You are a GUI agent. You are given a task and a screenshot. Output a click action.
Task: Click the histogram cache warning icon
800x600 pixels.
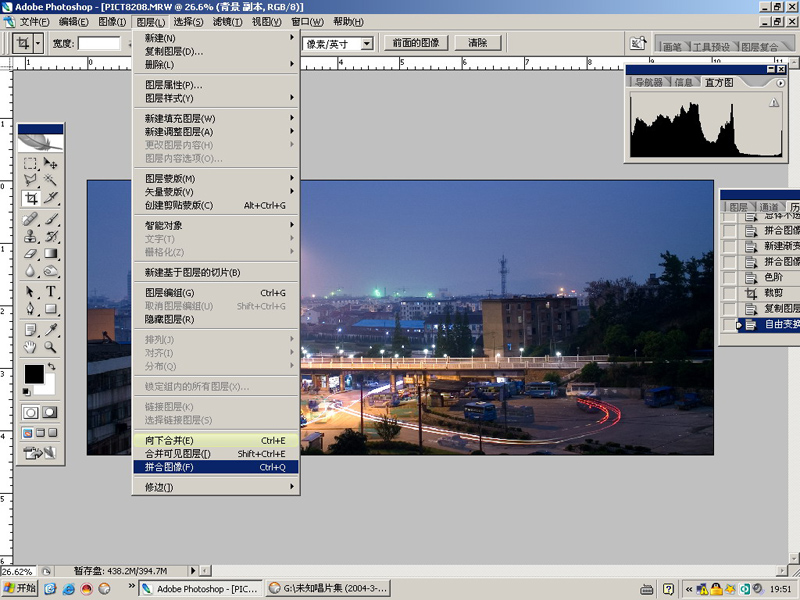775,103
